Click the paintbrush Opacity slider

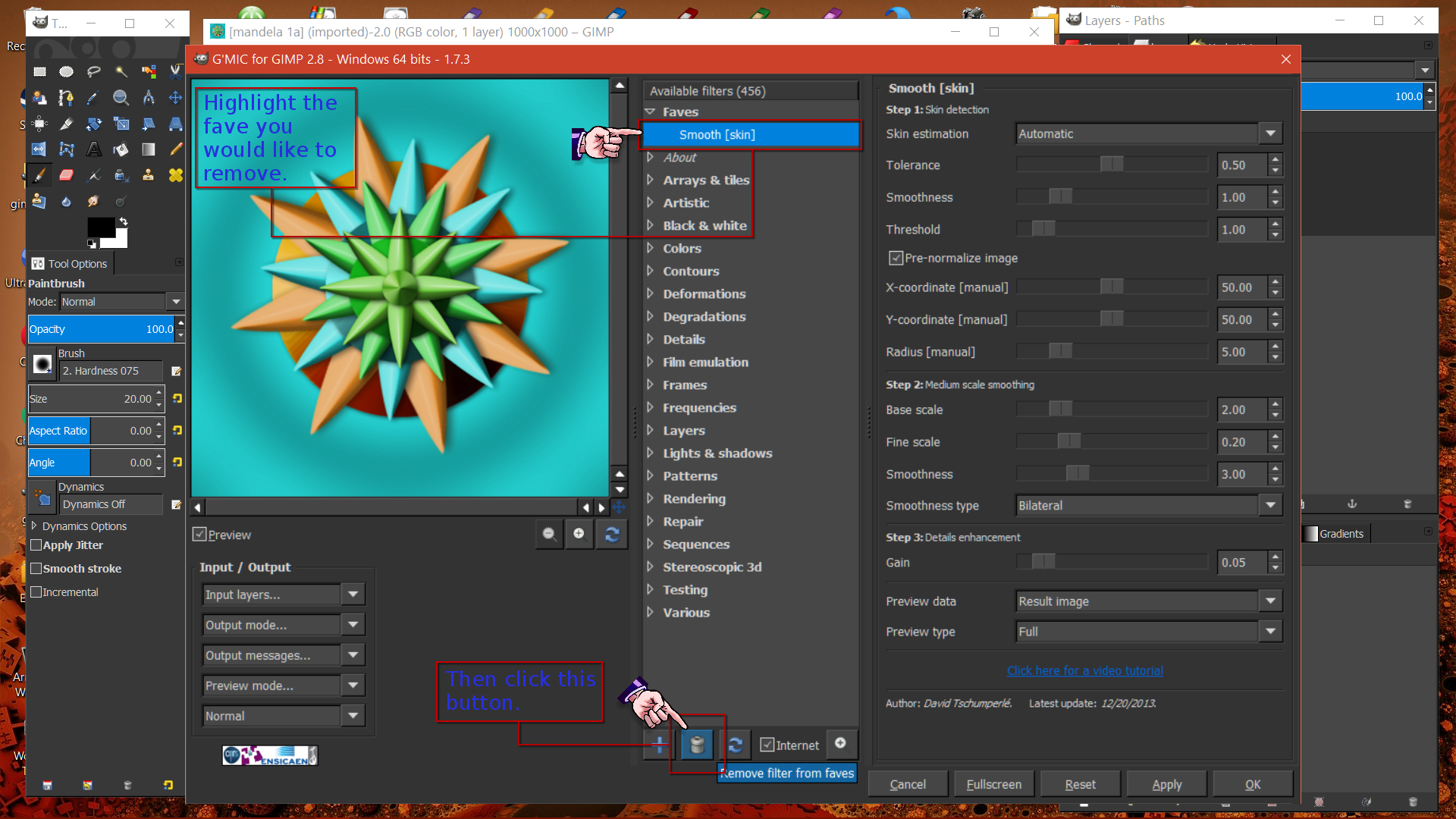(102, 329)
